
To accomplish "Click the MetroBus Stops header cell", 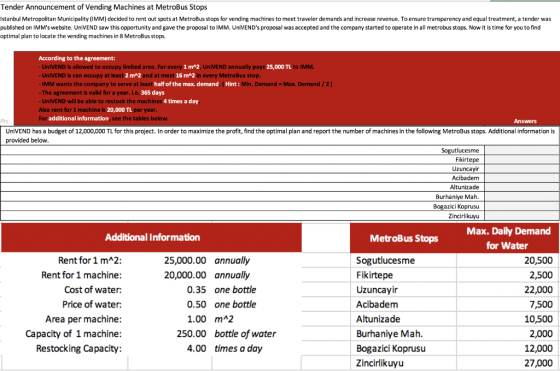I will [x=404, y=238].
